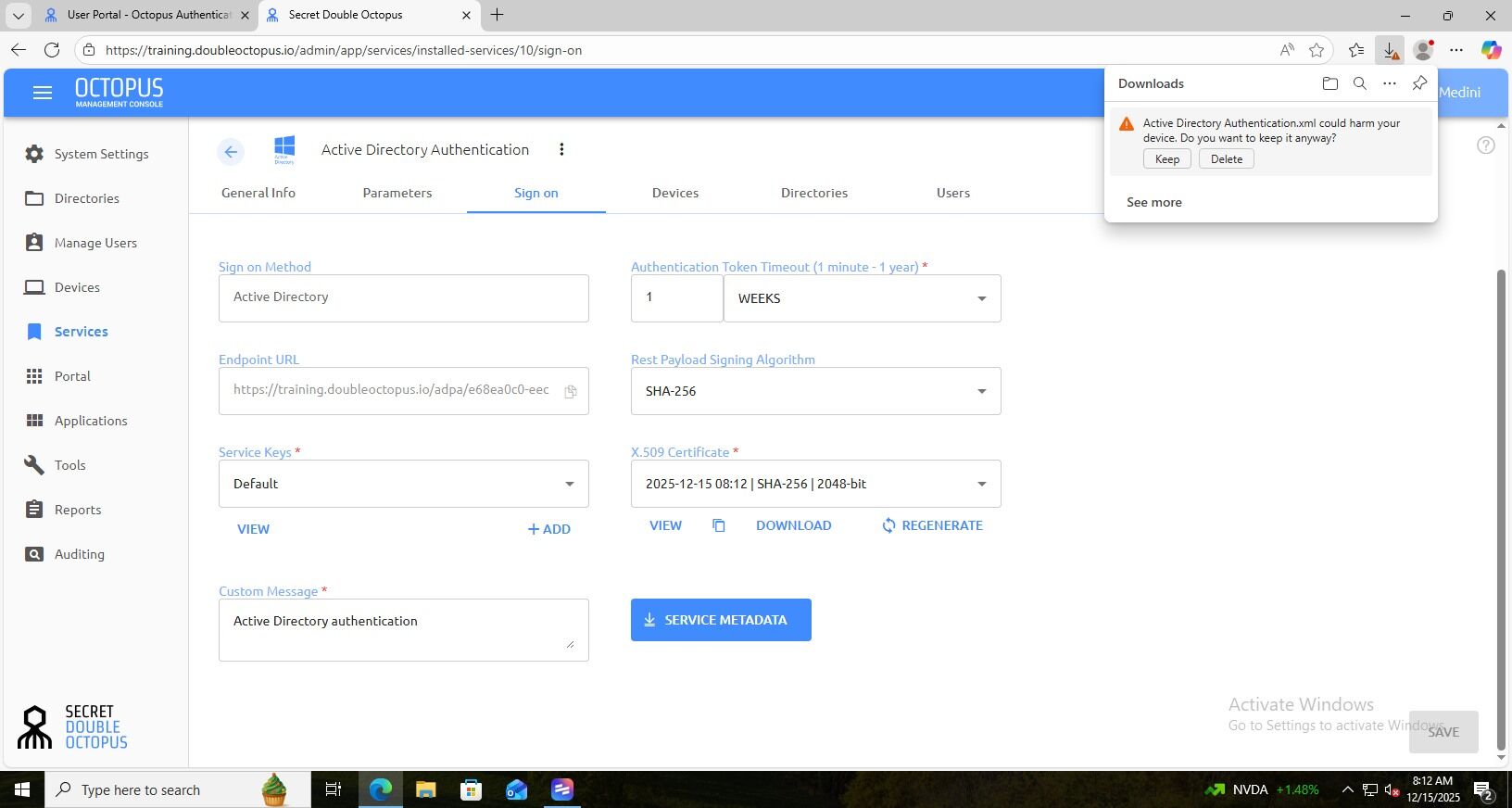
Task: Open more options in Downloads panel
Action: point(1390,83)
